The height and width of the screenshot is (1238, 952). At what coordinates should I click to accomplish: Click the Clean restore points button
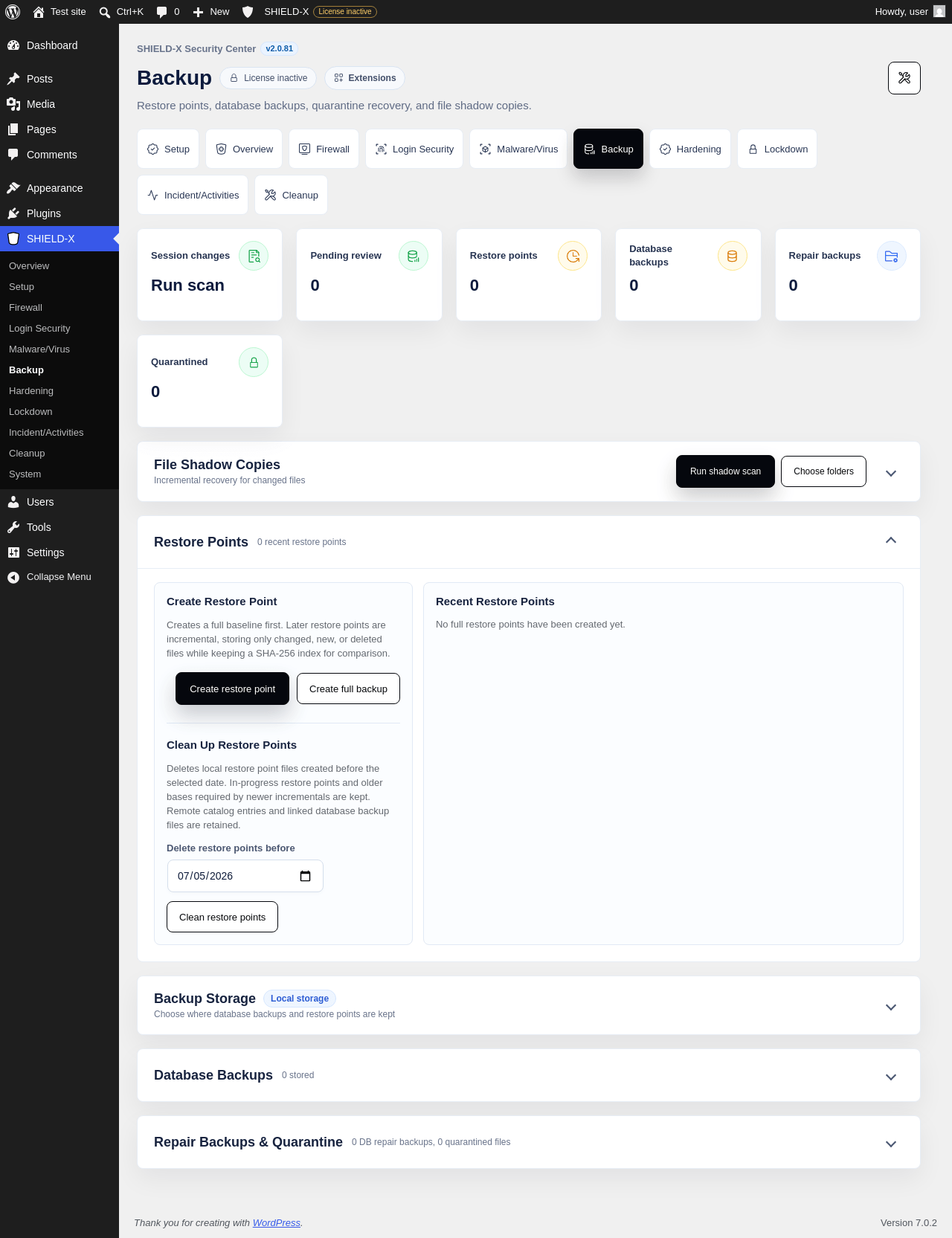tap(222, 917)
